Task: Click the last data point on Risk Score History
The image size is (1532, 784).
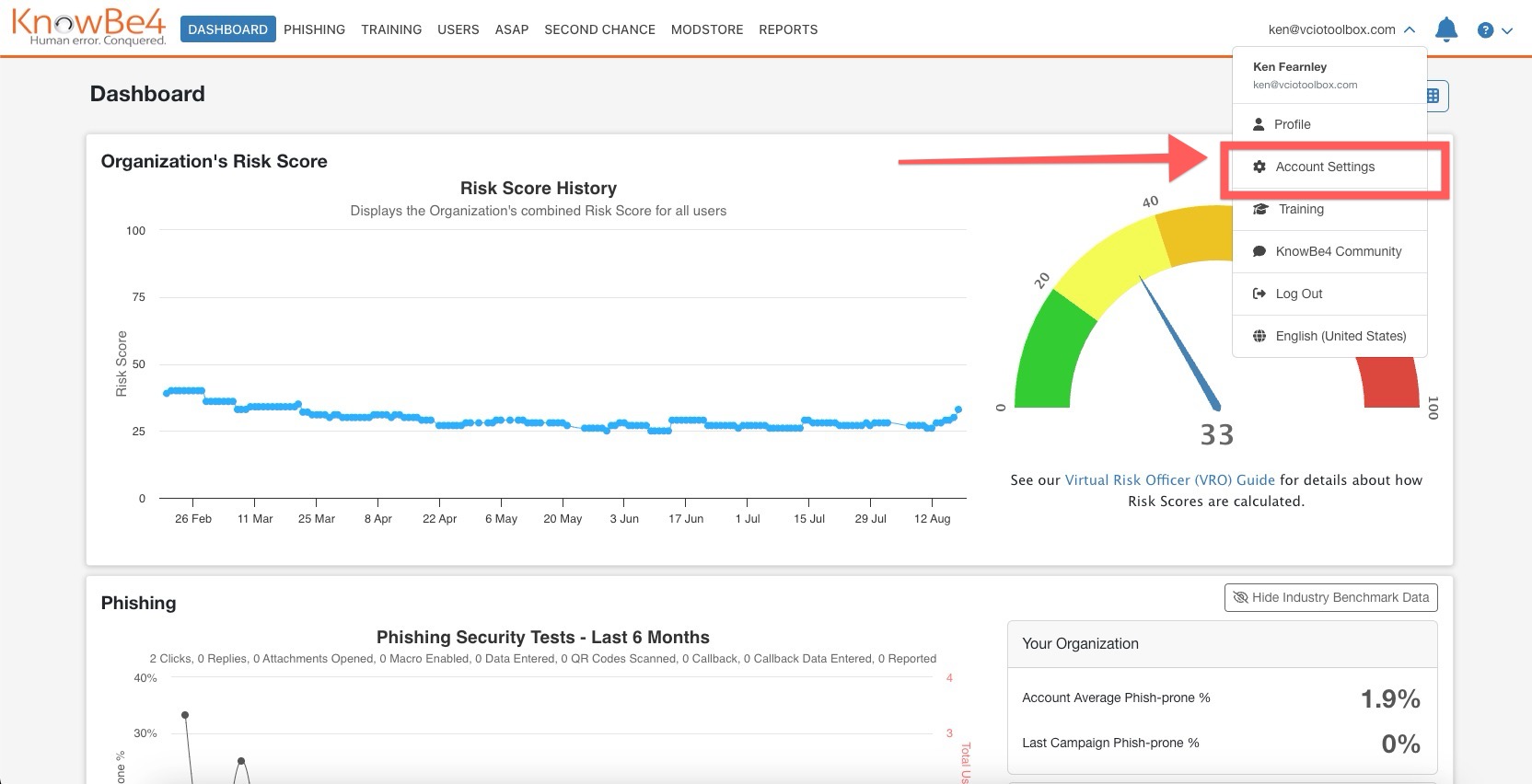Action: tap(958, 409)
